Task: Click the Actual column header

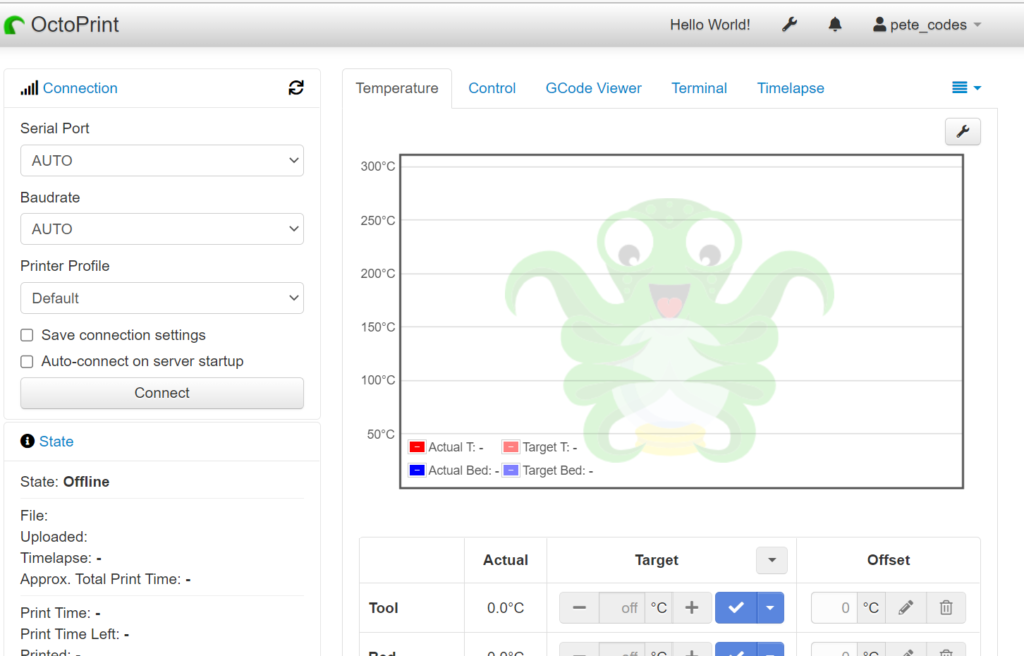Action: click(x=505, y=560)
